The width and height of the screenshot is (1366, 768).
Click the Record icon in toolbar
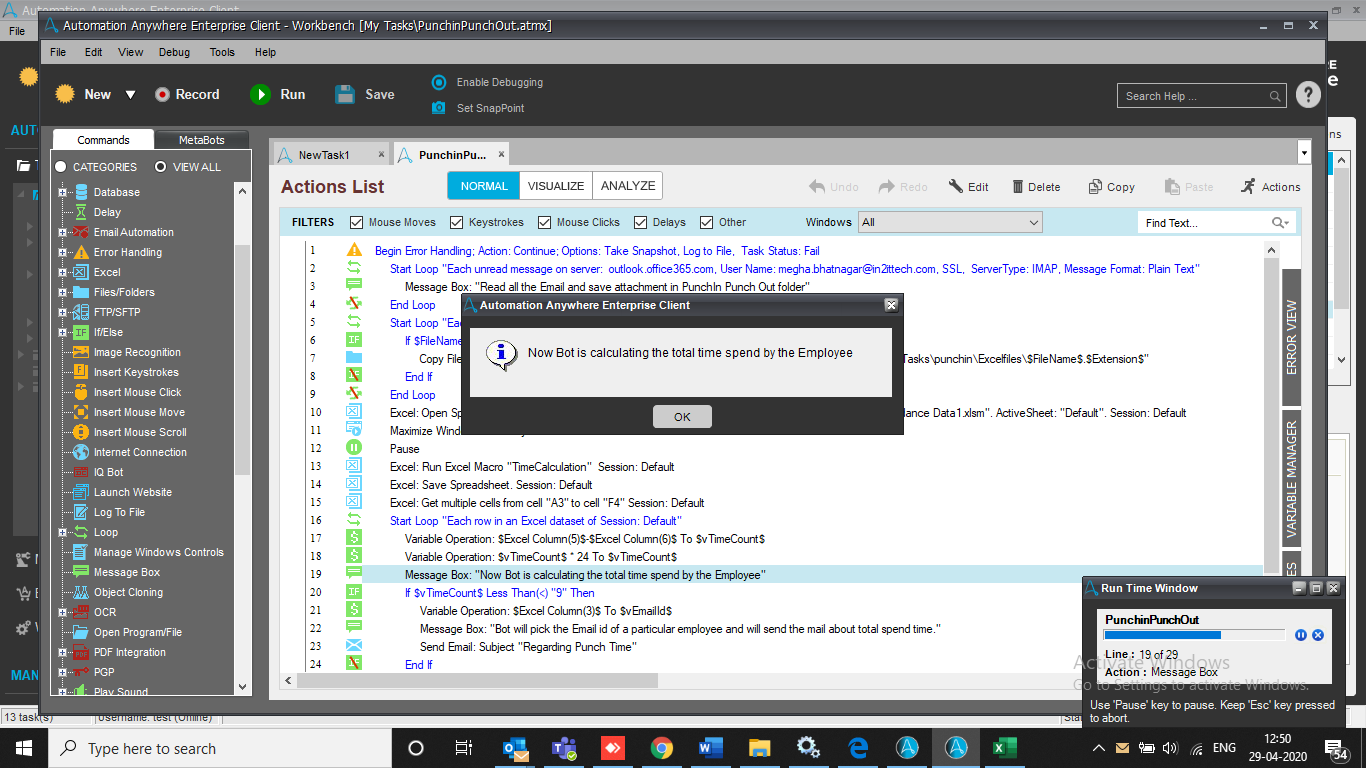pos(162,94)
